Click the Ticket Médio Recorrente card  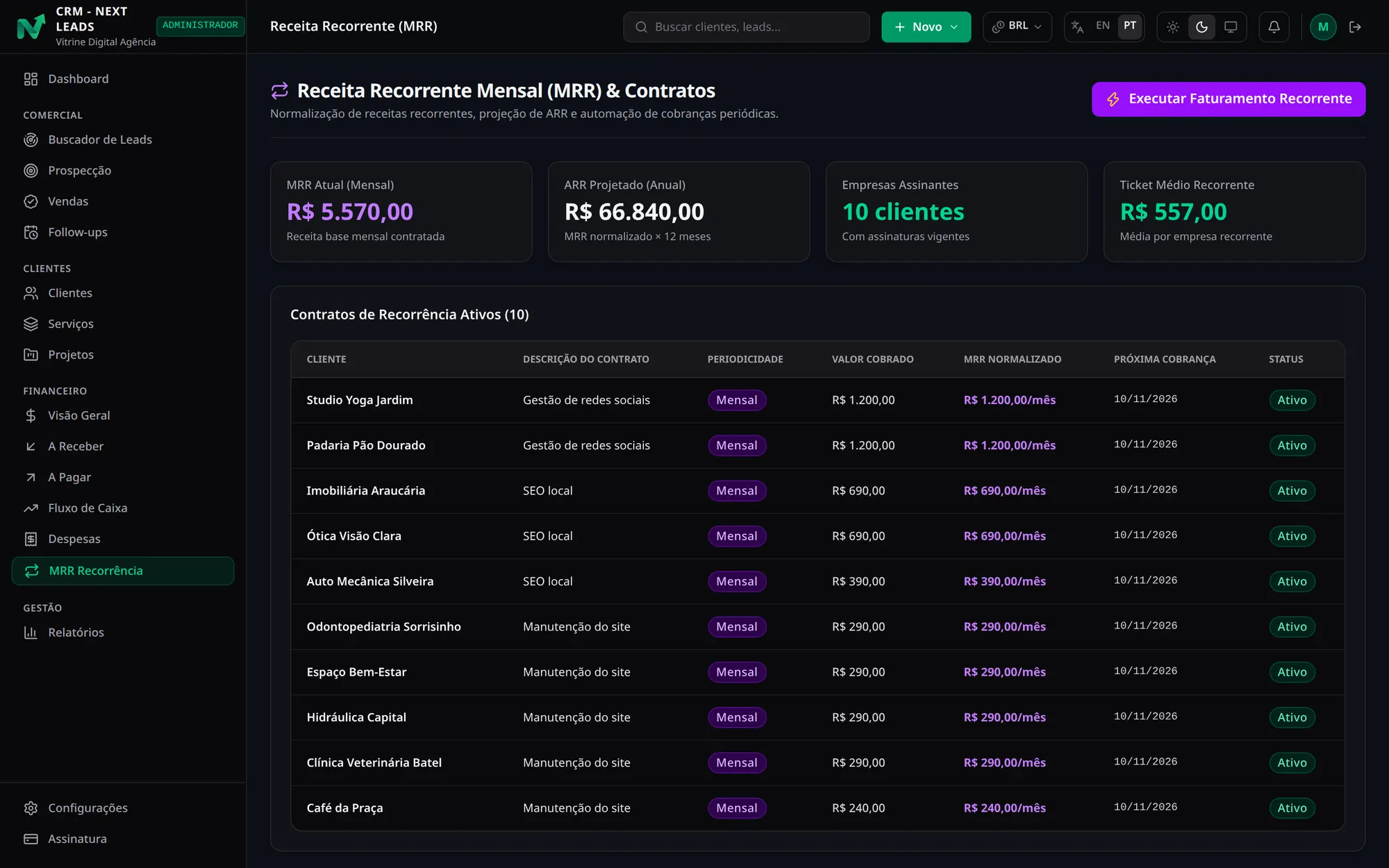1234,212
